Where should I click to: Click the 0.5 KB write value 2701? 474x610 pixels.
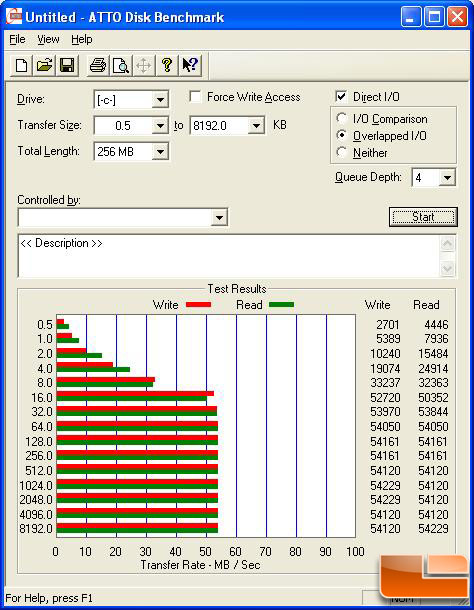pos(388,324)
